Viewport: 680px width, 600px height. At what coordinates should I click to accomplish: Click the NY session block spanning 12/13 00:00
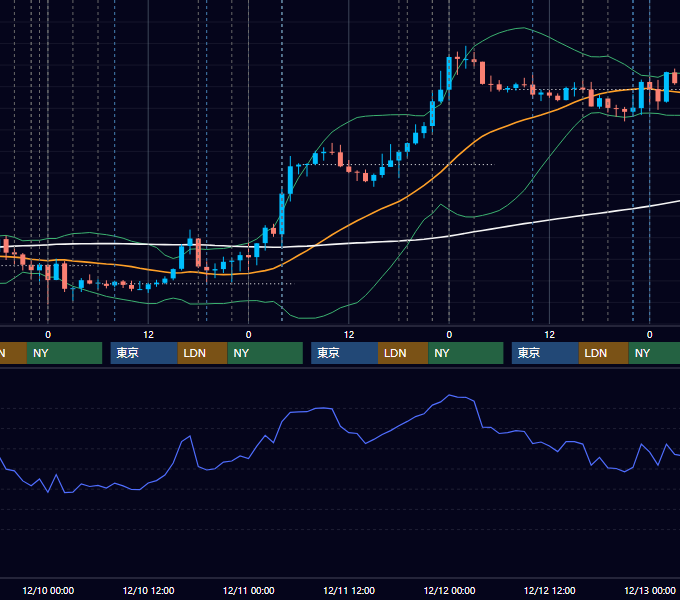click(x=654, y=353)
